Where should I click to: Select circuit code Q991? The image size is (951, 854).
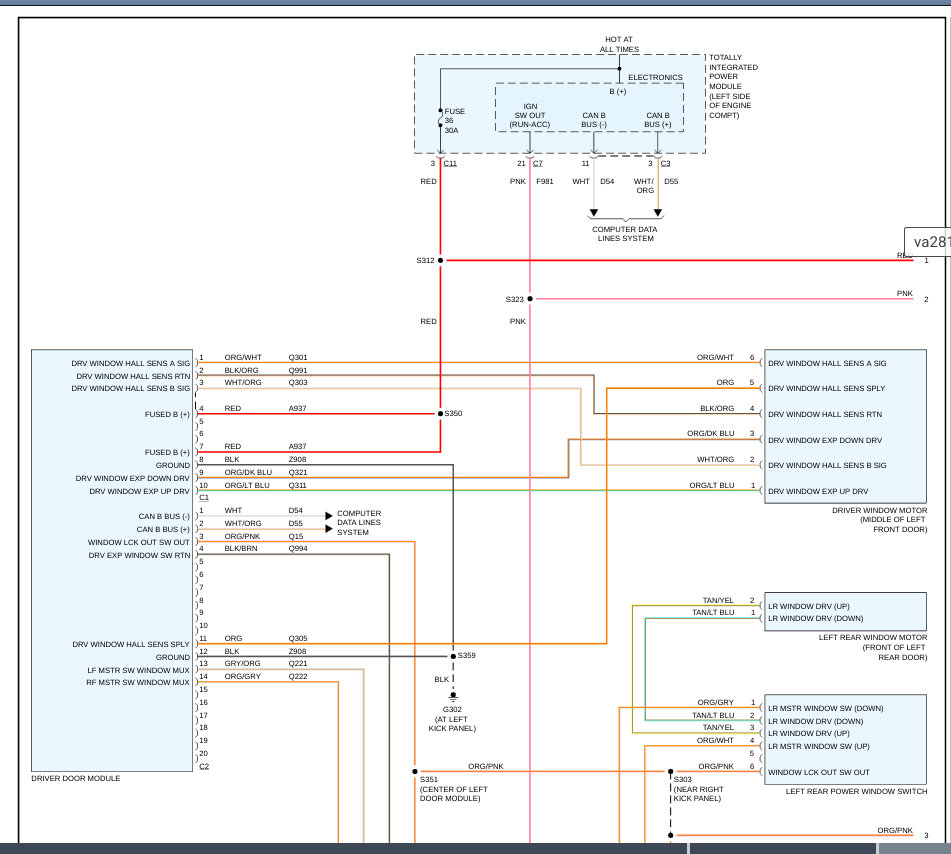point(298,371)
